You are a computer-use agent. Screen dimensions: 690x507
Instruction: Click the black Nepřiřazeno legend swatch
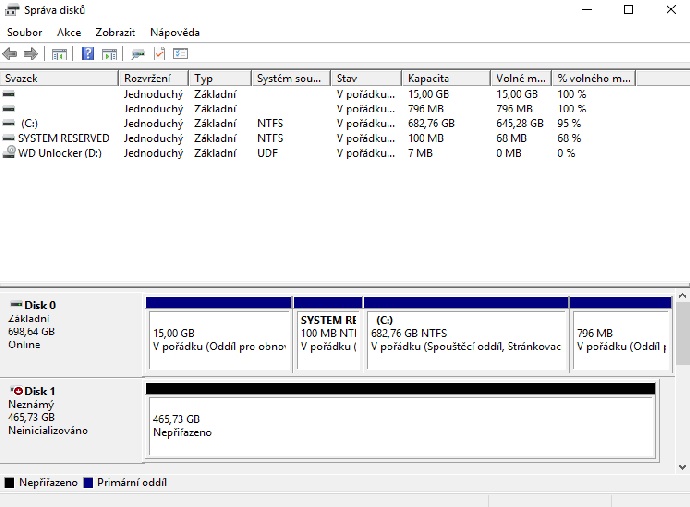9,483
